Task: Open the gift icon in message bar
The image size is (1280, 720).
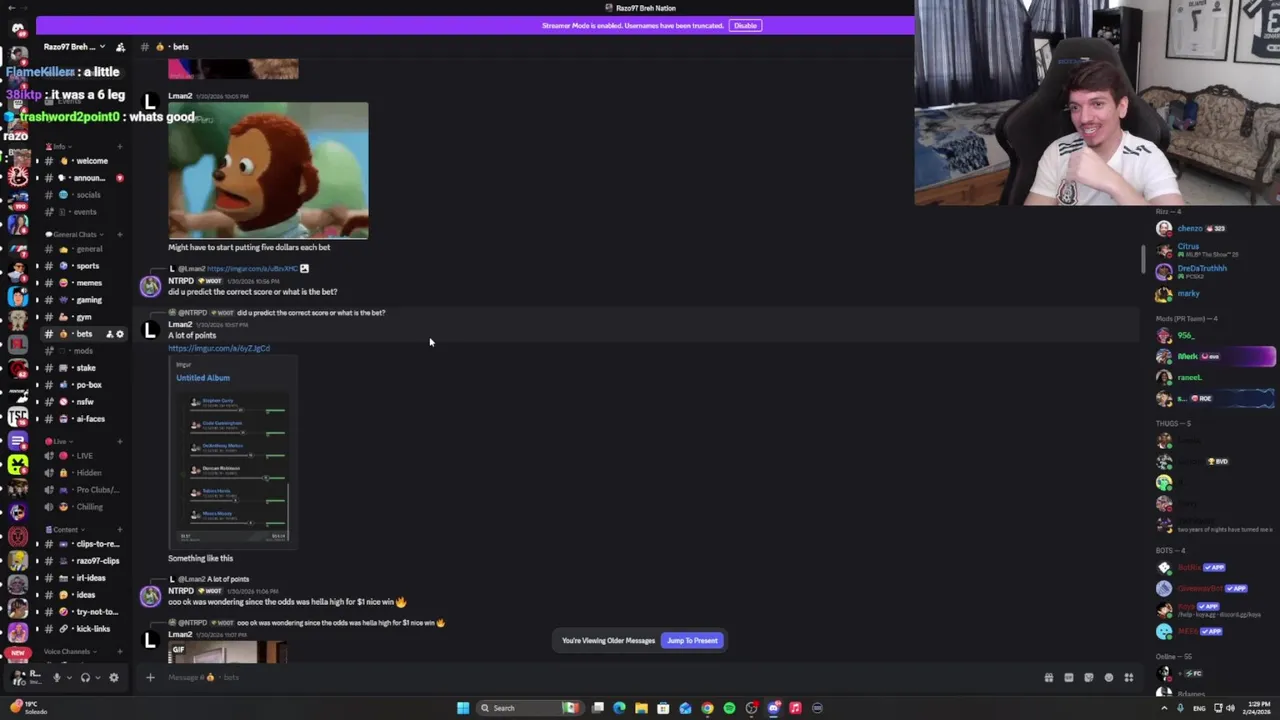Action: click(x=1048, y=678)
